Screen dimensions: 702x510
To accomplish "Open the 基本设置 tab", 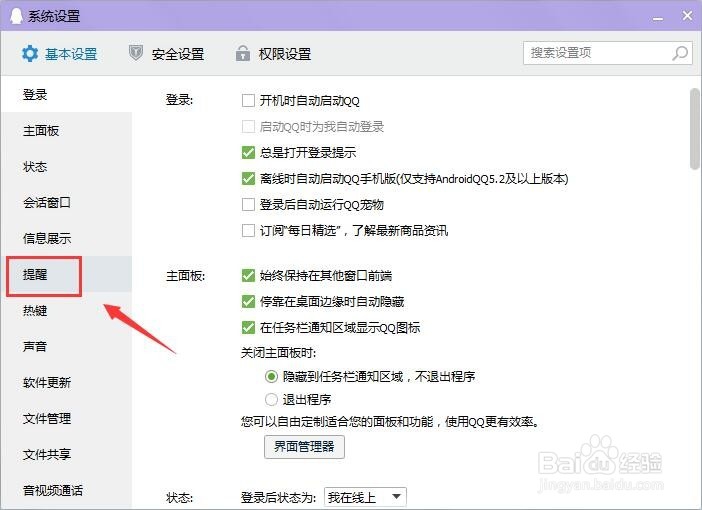I will point(59,54).
